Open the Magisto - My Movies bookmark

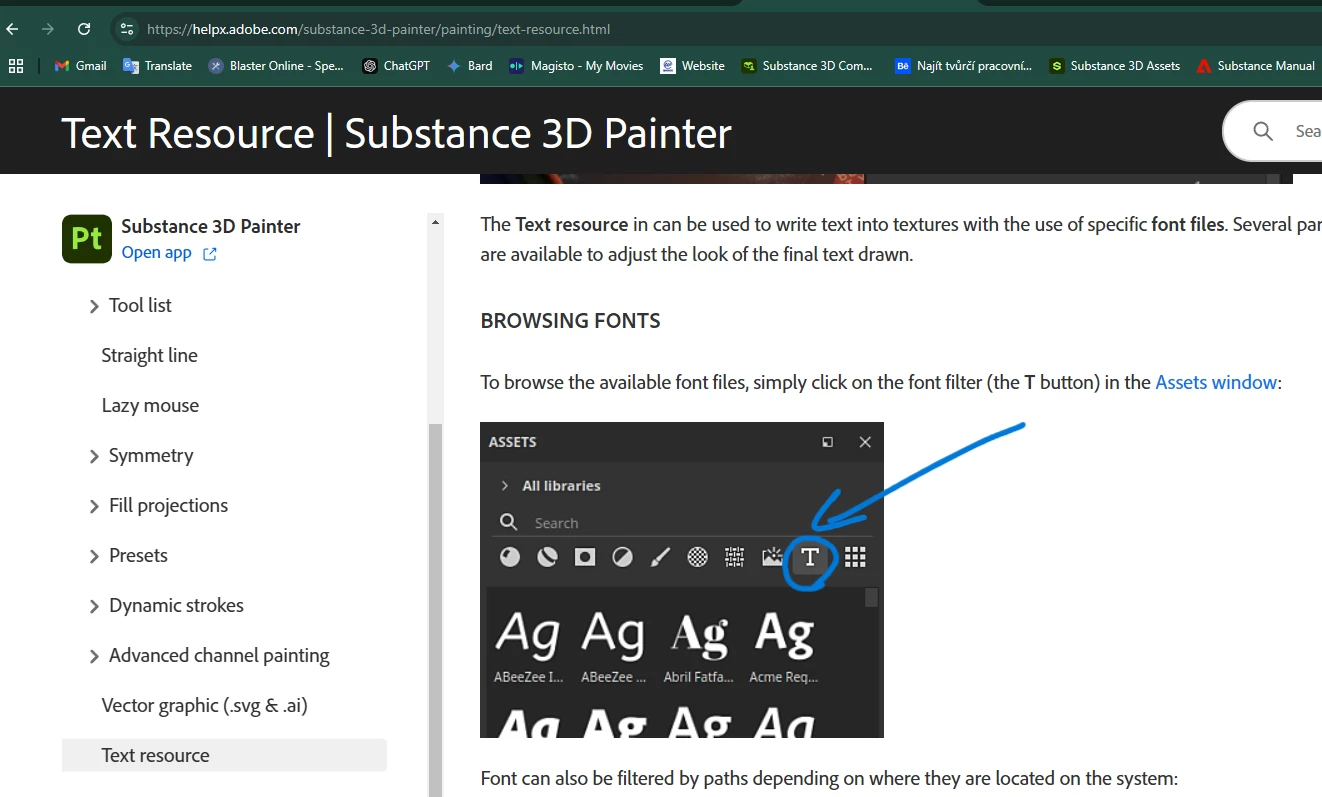coord(576,66)
